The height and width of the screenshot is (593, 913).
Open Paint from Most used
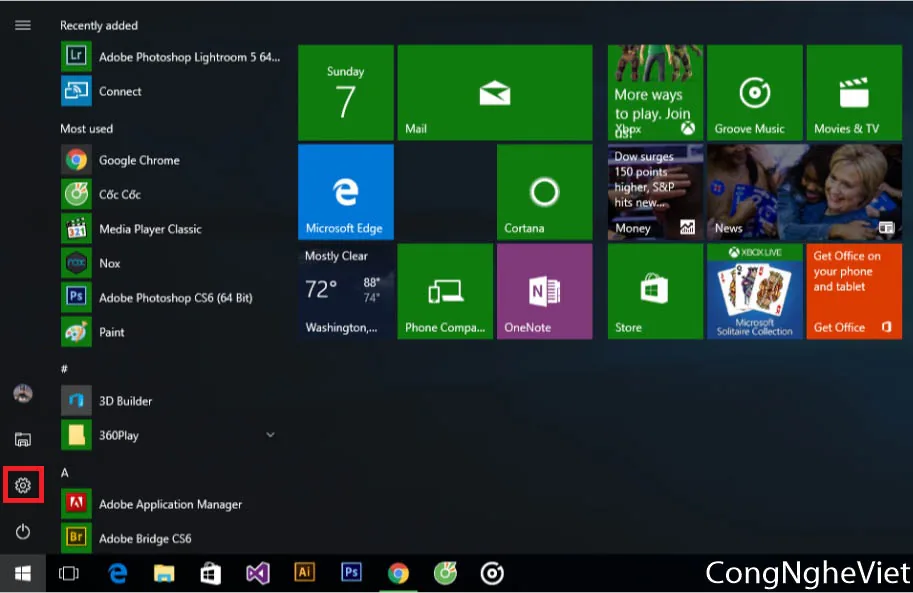coord(171,331)
